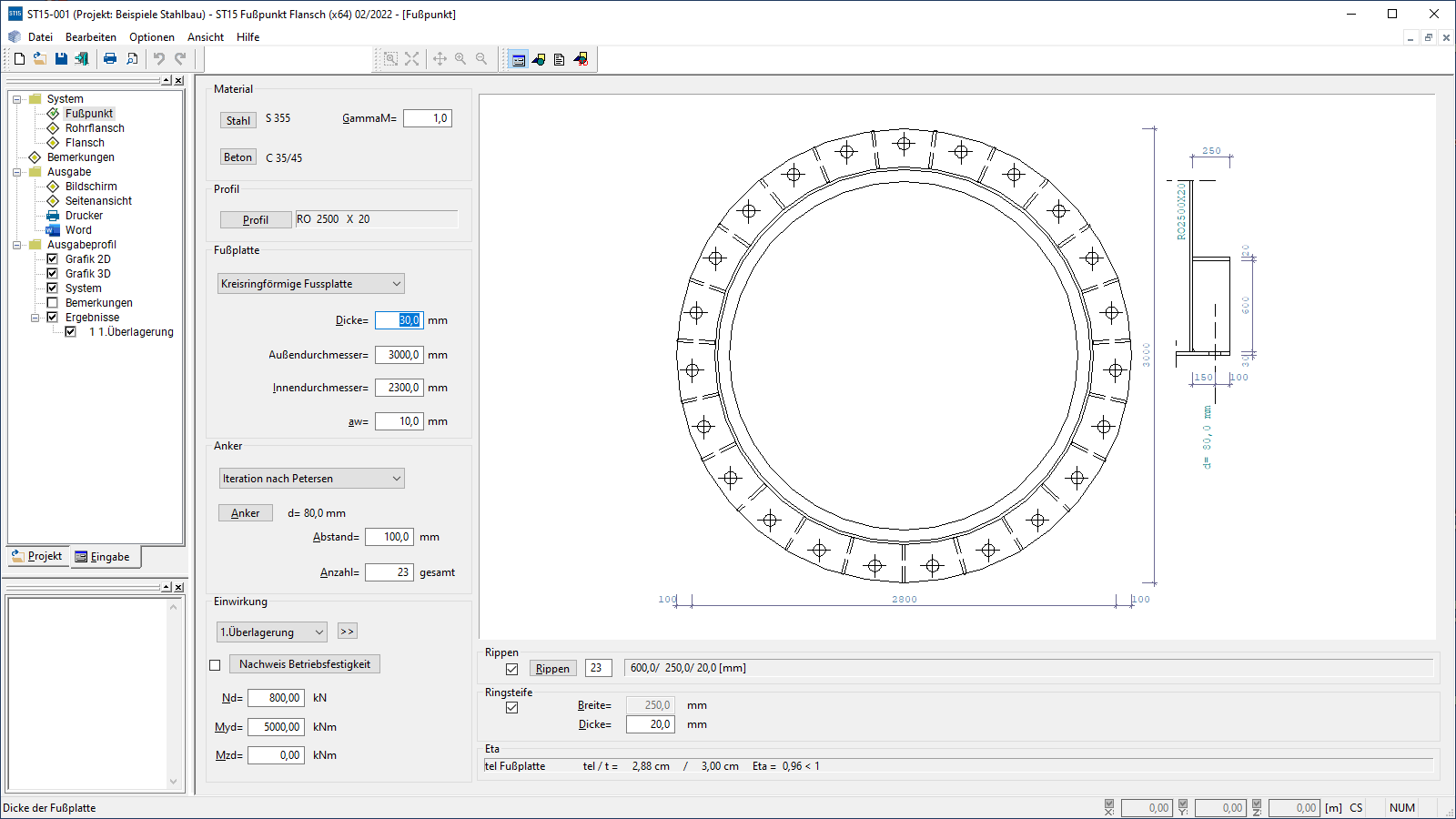The width and height of the screenshot is (1456, 819).
Task: Click the GammaM input field
Action: click(x=428, y=118)
